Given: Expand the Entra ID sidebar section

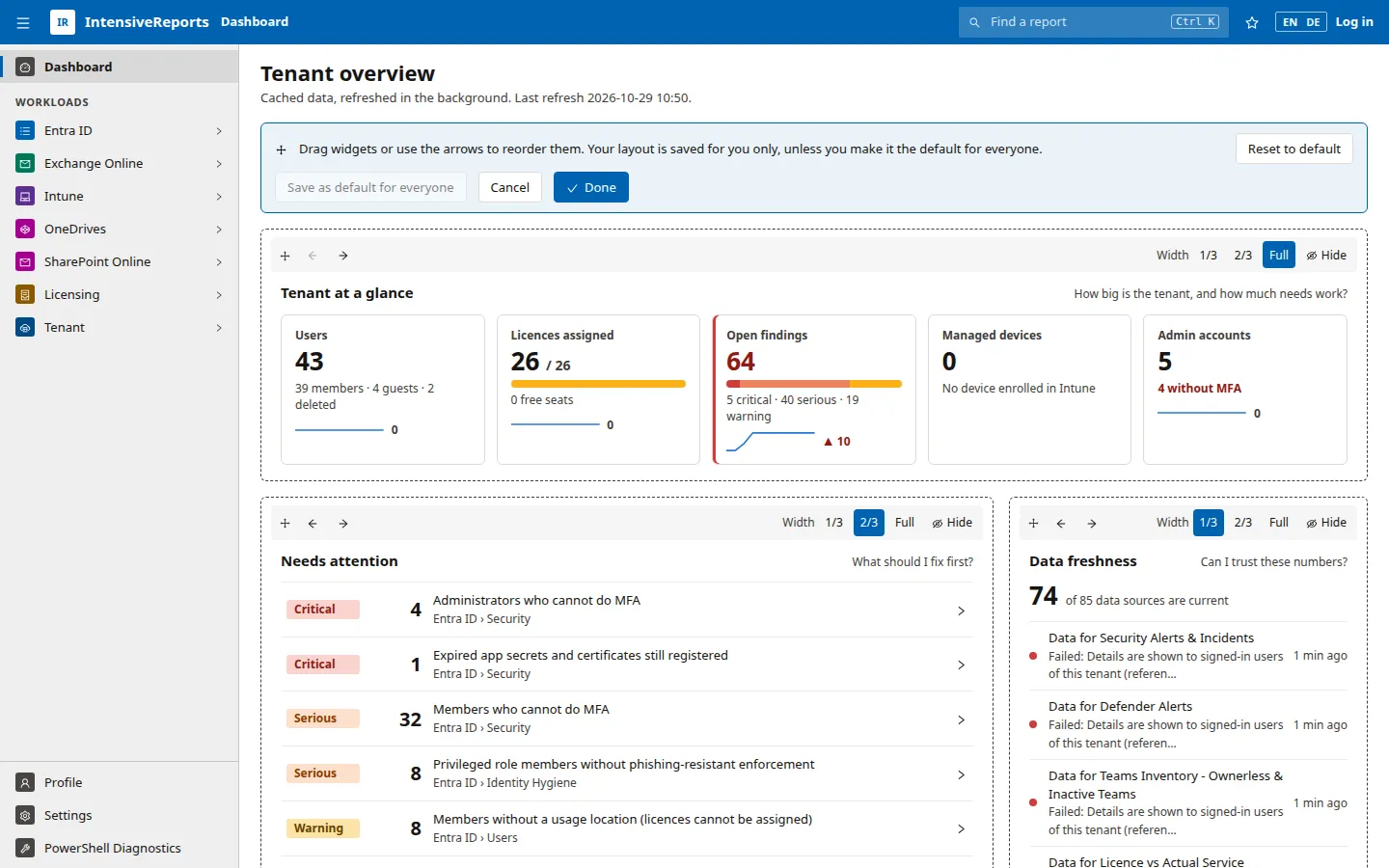Looking at the screenshot, I should tap(219, 131).
